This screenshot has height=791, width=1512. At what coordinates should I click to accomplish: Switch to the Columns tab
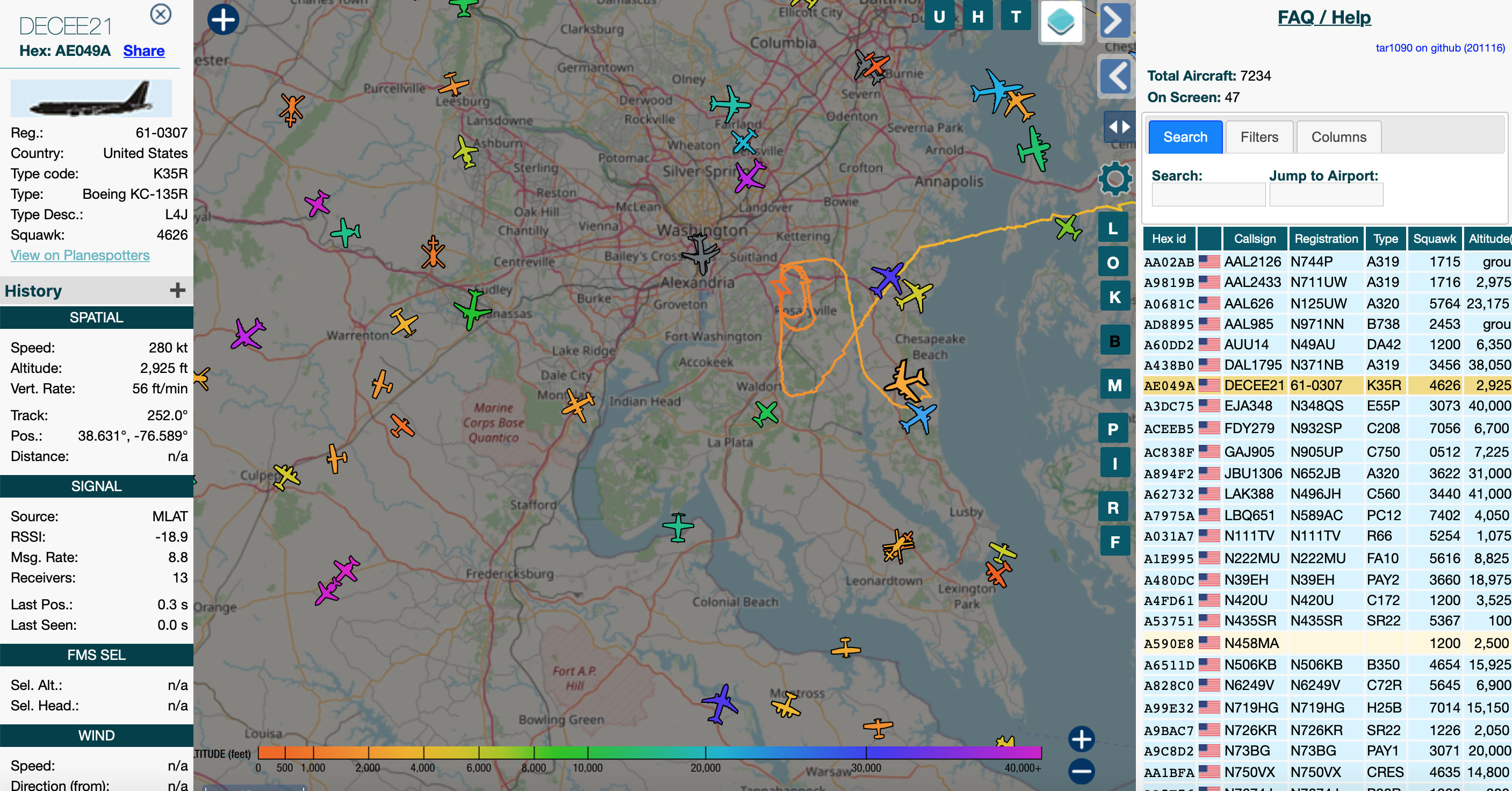coord(1338,136)
